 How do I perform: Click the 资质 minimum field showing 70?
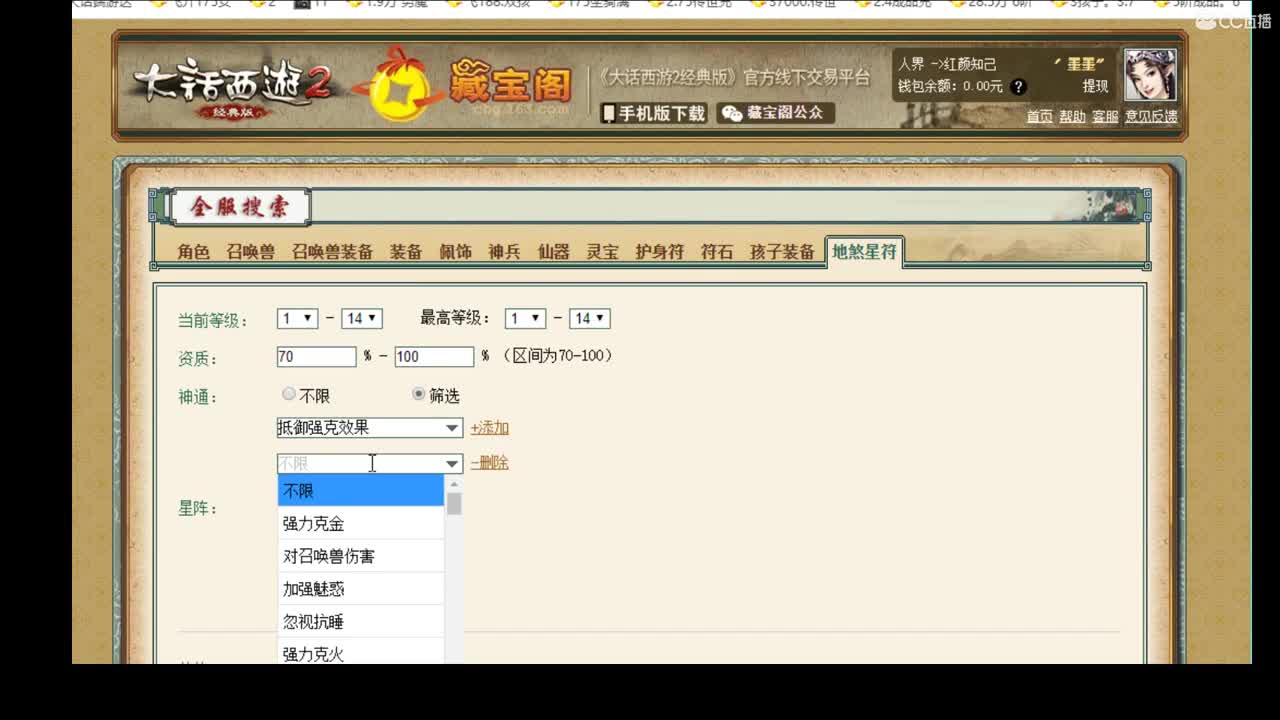coord(316,357)
